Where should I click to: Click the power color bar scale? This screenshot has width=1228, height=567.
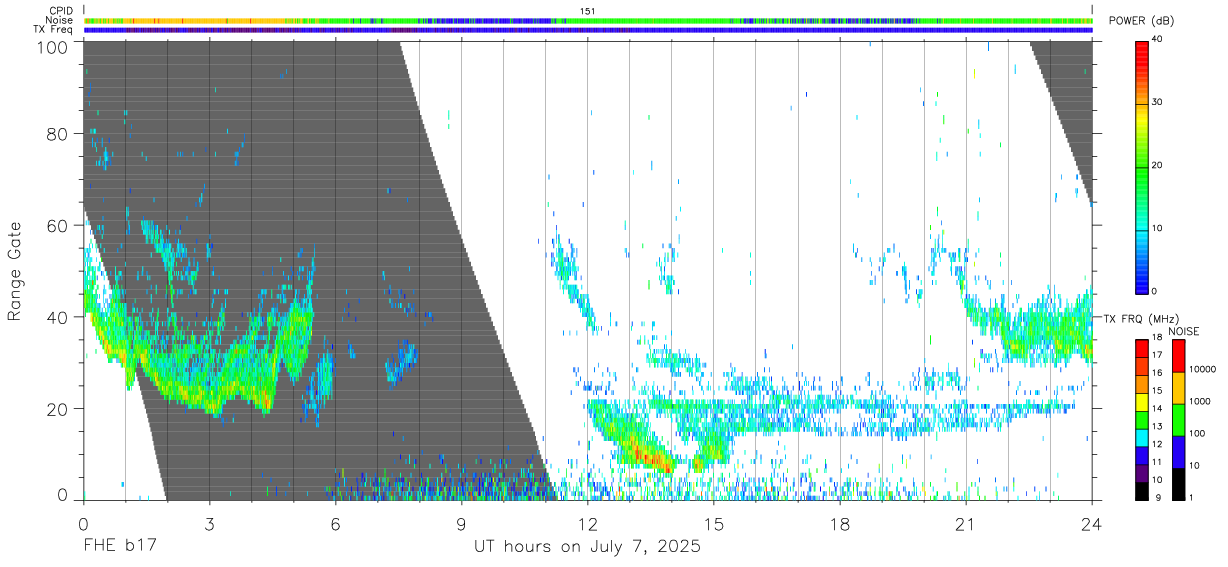pyautogui.click(x=1141, y=166)
